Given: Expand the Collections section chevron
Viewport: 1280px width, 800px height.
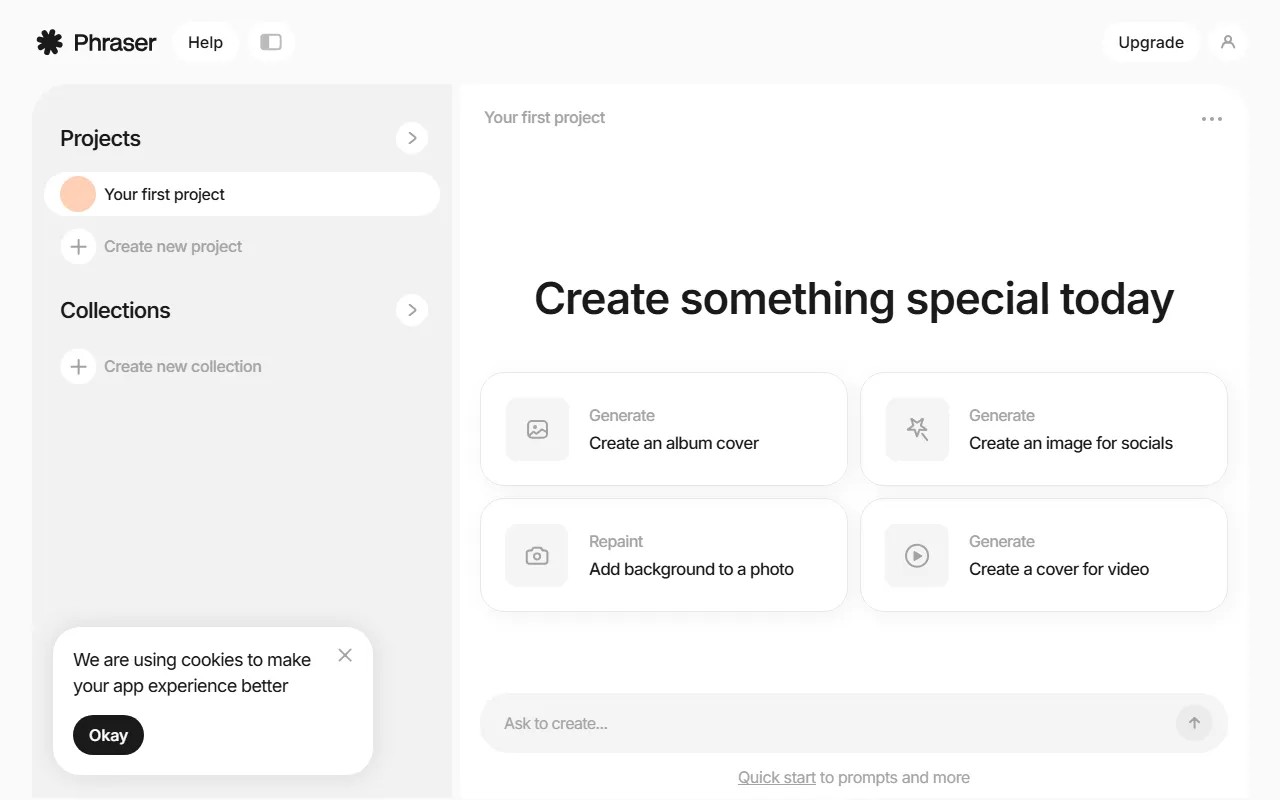Looking at the screenshot, I should tap(412, 310).
